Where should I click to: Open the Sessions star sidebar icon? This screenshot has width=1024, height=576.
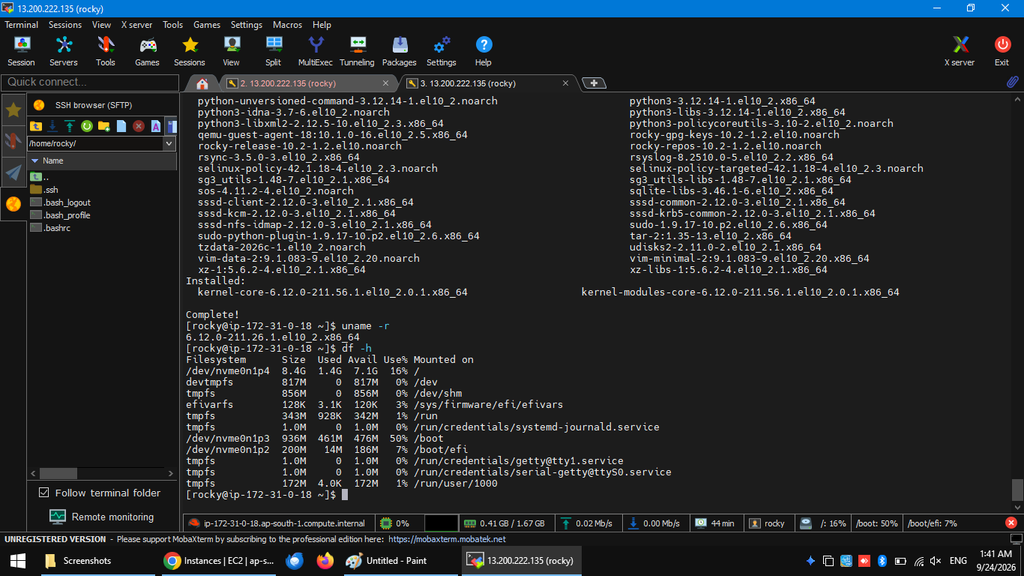(13, 110)
